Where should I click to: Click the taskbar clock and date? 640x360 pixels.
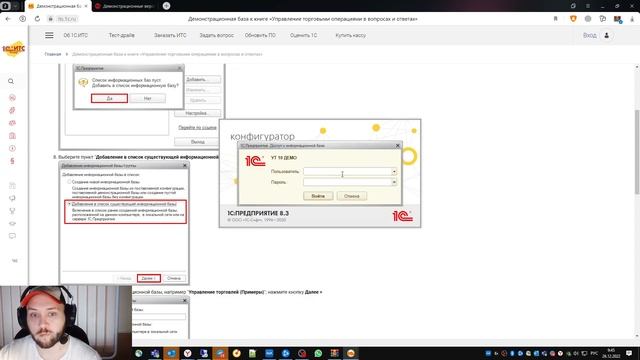tap(611, 353)
